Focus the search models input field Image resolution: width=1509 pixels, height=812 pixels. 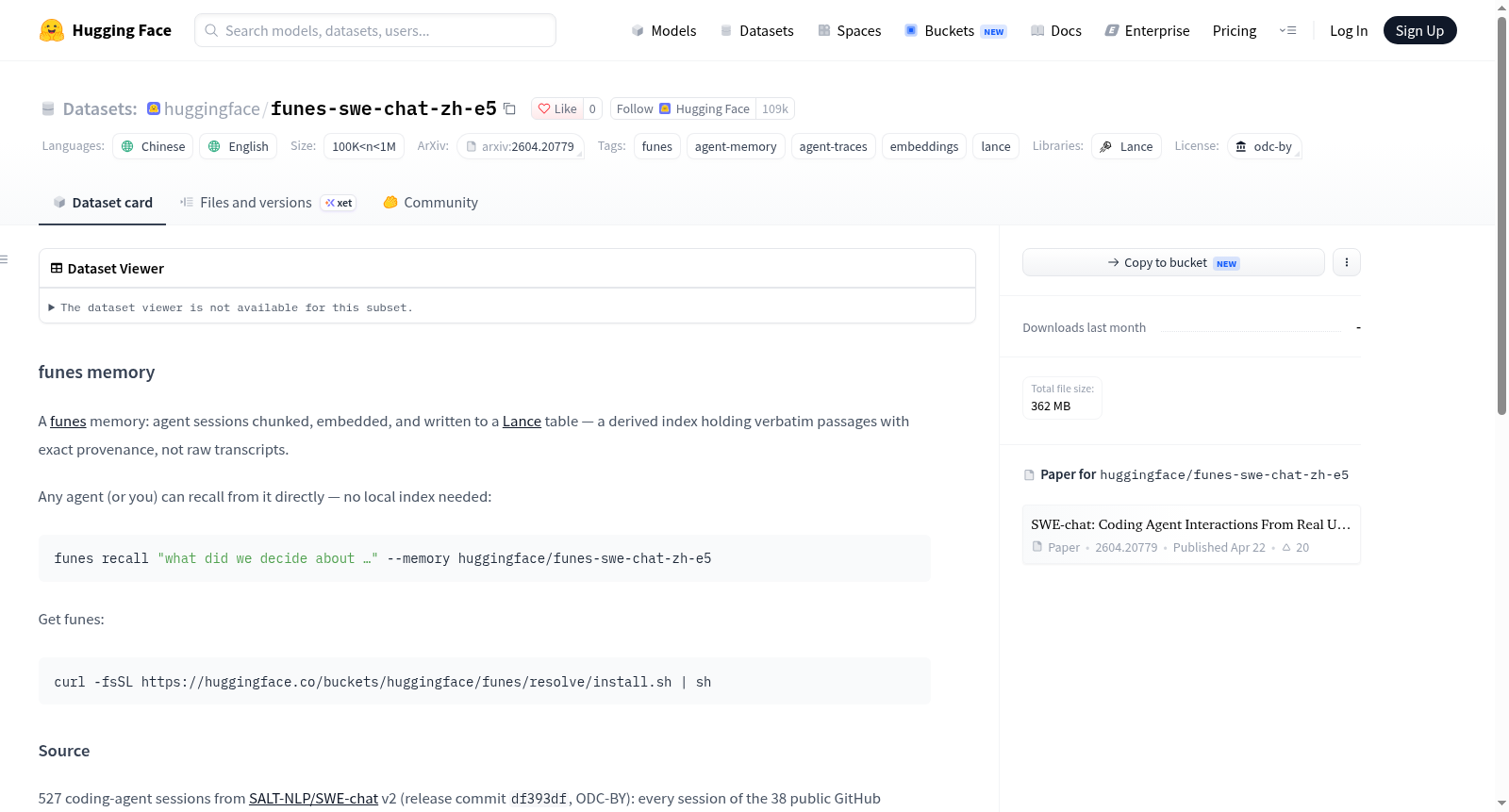click(x=375, y=30)
